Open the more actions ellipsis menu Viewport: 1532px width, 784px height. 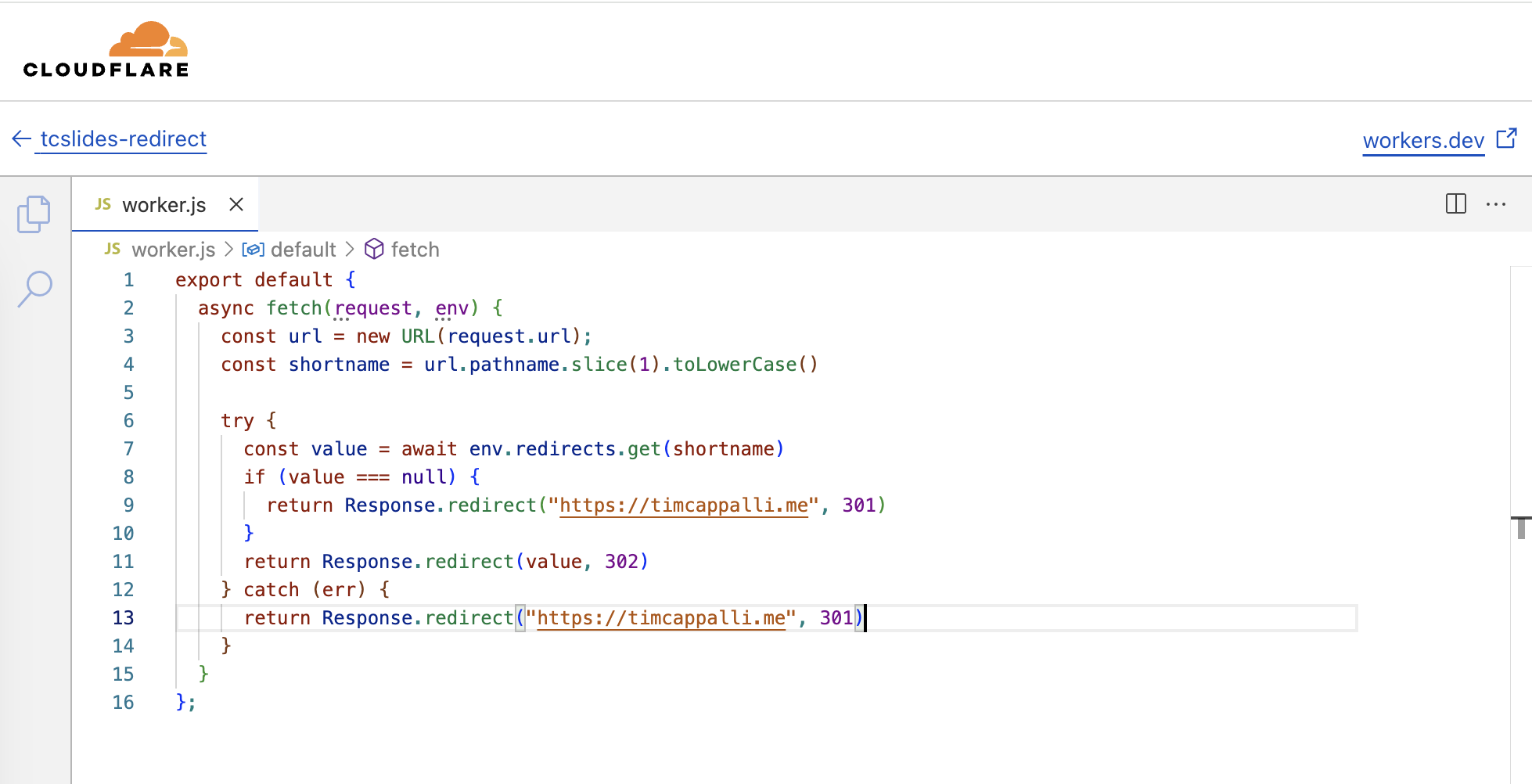1496,204
